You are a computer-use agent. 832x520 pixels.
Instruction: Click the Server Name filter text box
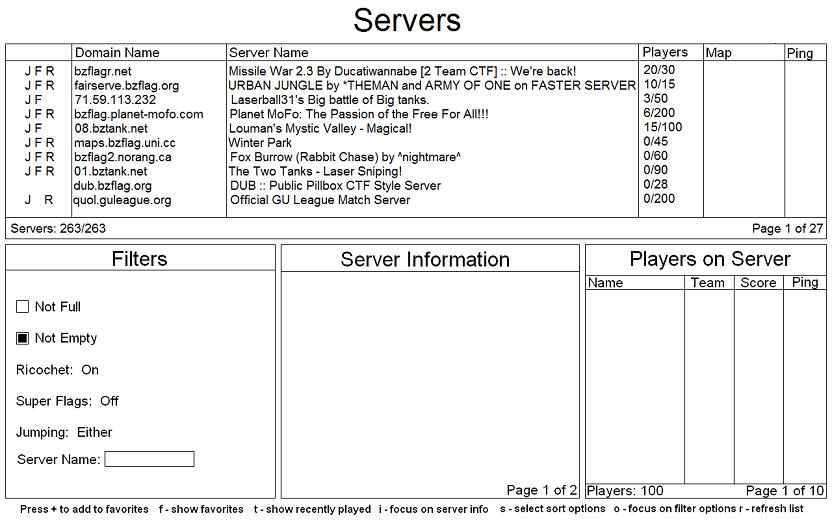tap(149, 460)
